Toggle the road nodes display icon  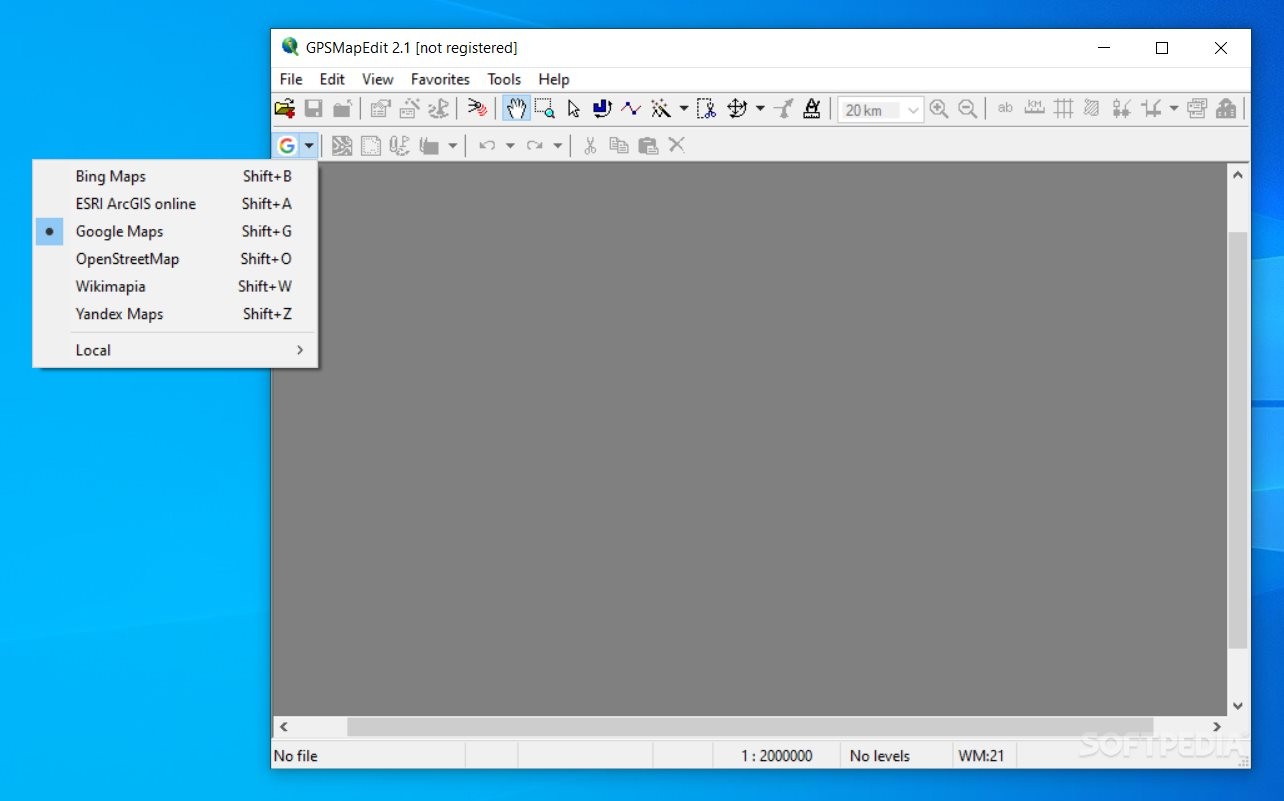[x=1121, y=109]
